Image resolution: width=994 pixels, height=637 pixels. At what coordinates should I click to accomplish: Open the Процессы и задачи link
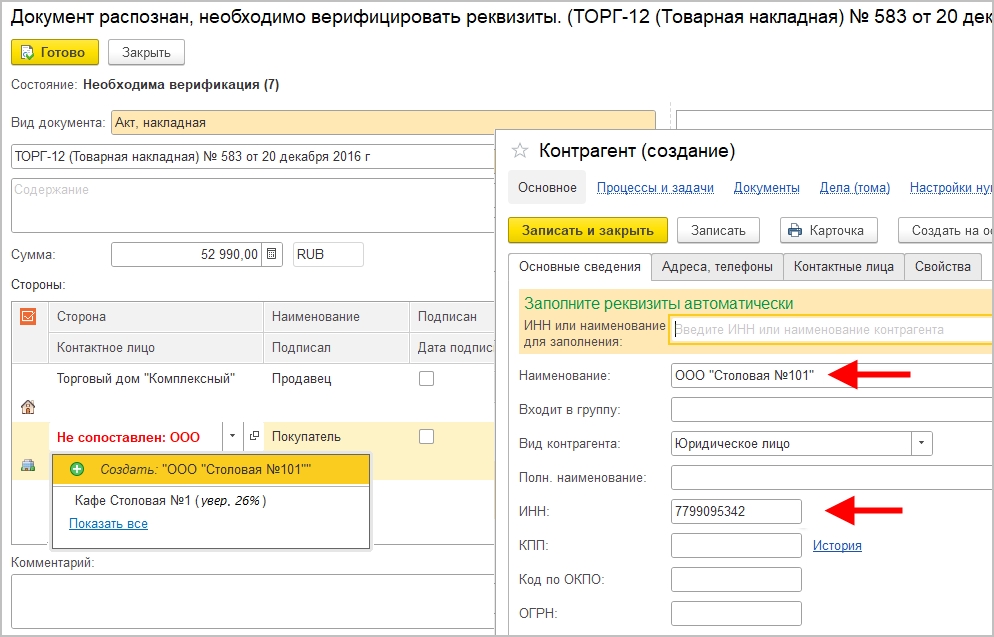pos(655,187)
